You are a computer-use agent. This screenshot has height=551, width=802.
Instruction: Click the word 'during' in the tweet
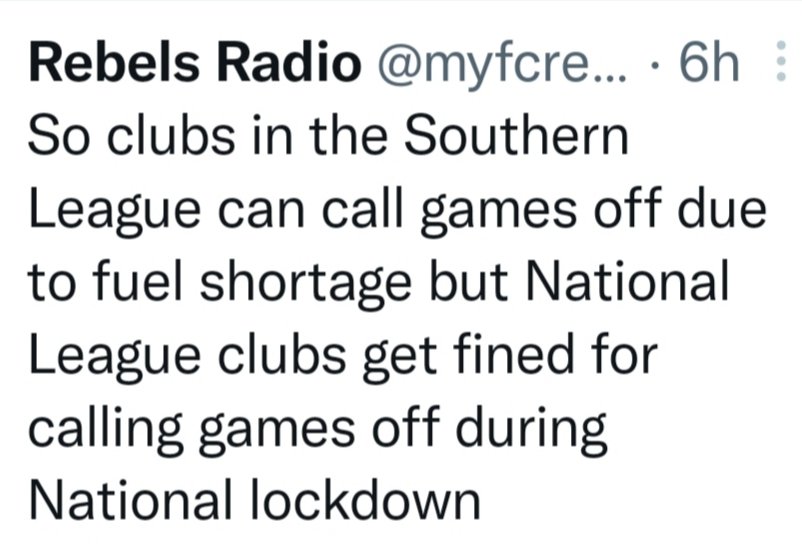(x=531, y=429)
